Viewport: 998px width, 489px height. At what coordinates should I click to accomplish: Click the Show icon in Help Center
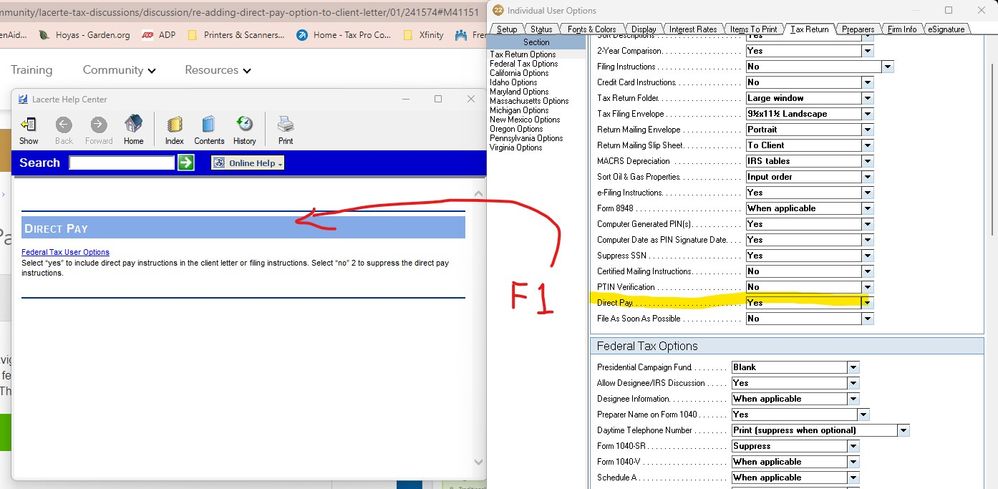point(29,129)
